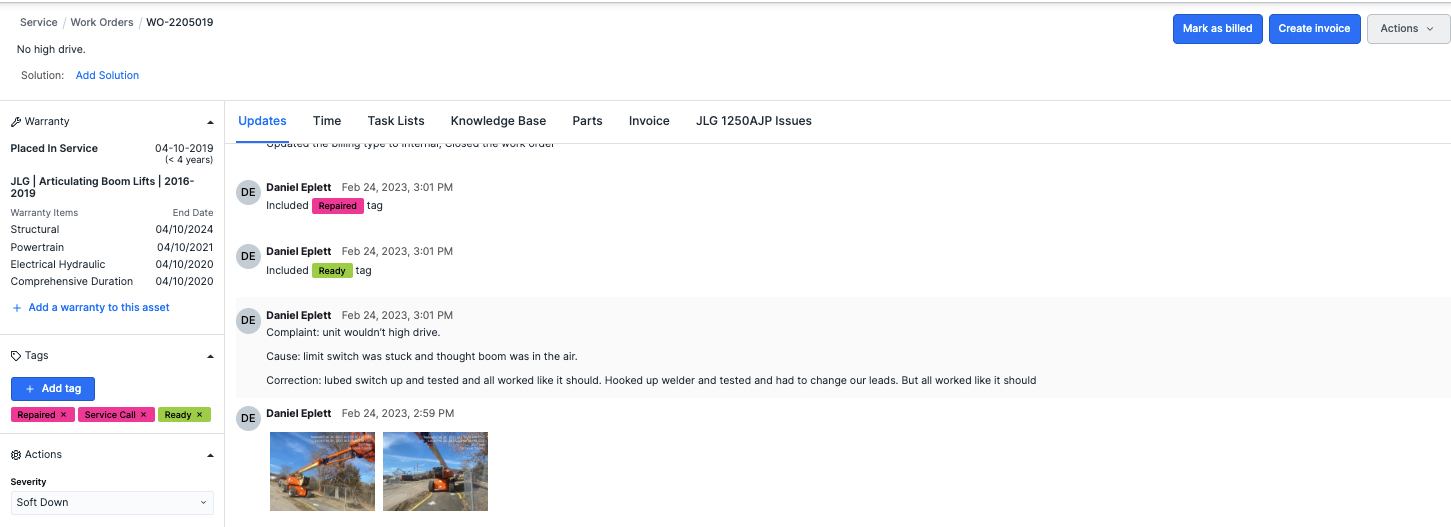Click the wrench icon beside Warranty
The width and height of the screenshot is (1451, 527).
click(16, 122)
